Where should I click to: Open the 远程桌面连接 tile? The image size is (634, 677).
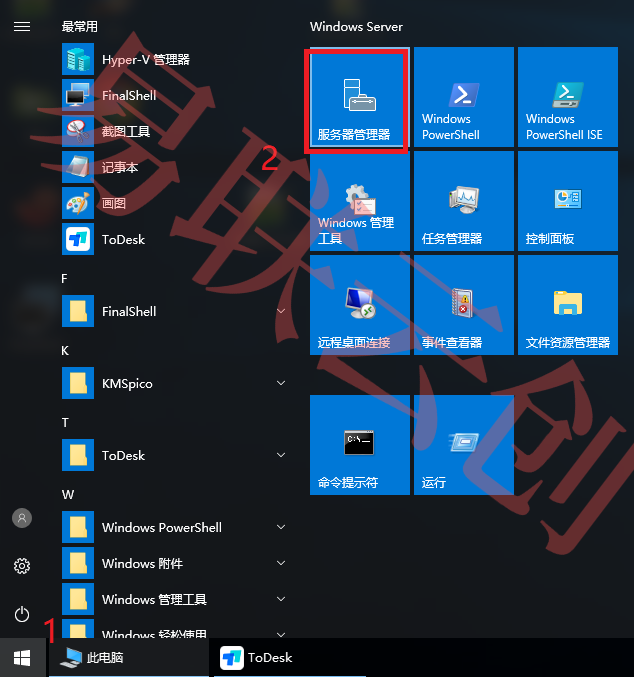pos(359,305)
